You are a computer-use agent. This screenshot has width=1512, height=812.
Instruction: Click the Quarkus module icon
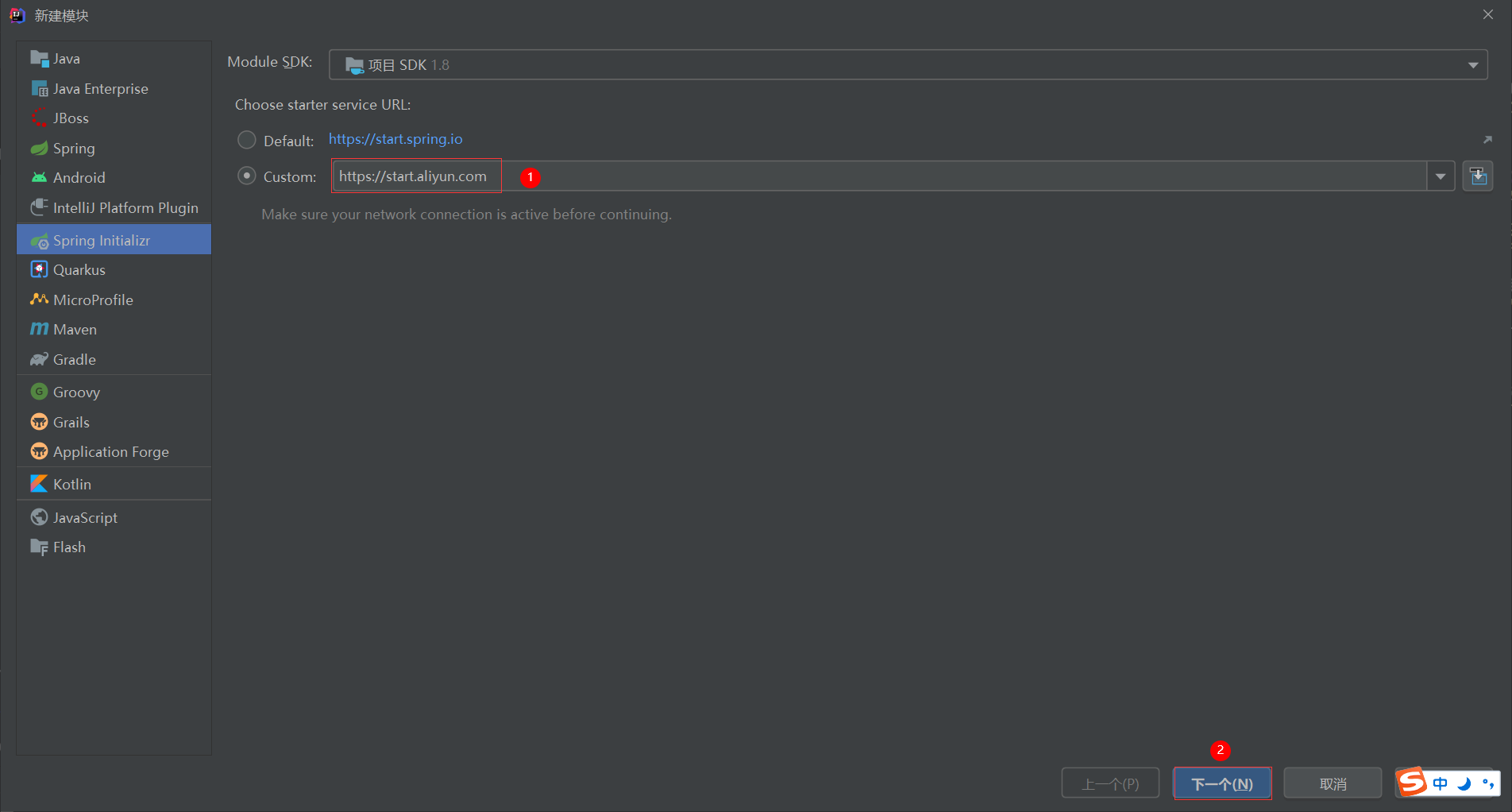tap(39, 270)
